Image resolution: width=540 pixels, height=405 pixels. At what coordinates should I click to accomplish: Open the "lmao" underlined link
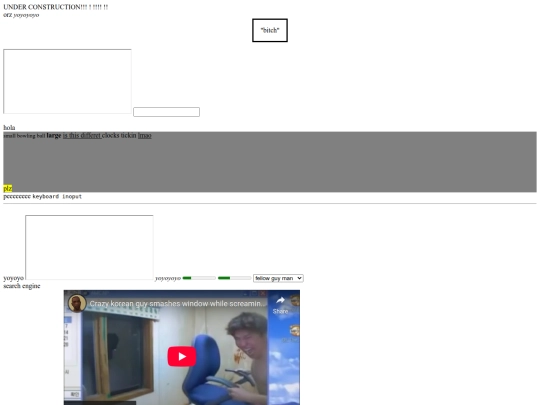tap(145, 135)
